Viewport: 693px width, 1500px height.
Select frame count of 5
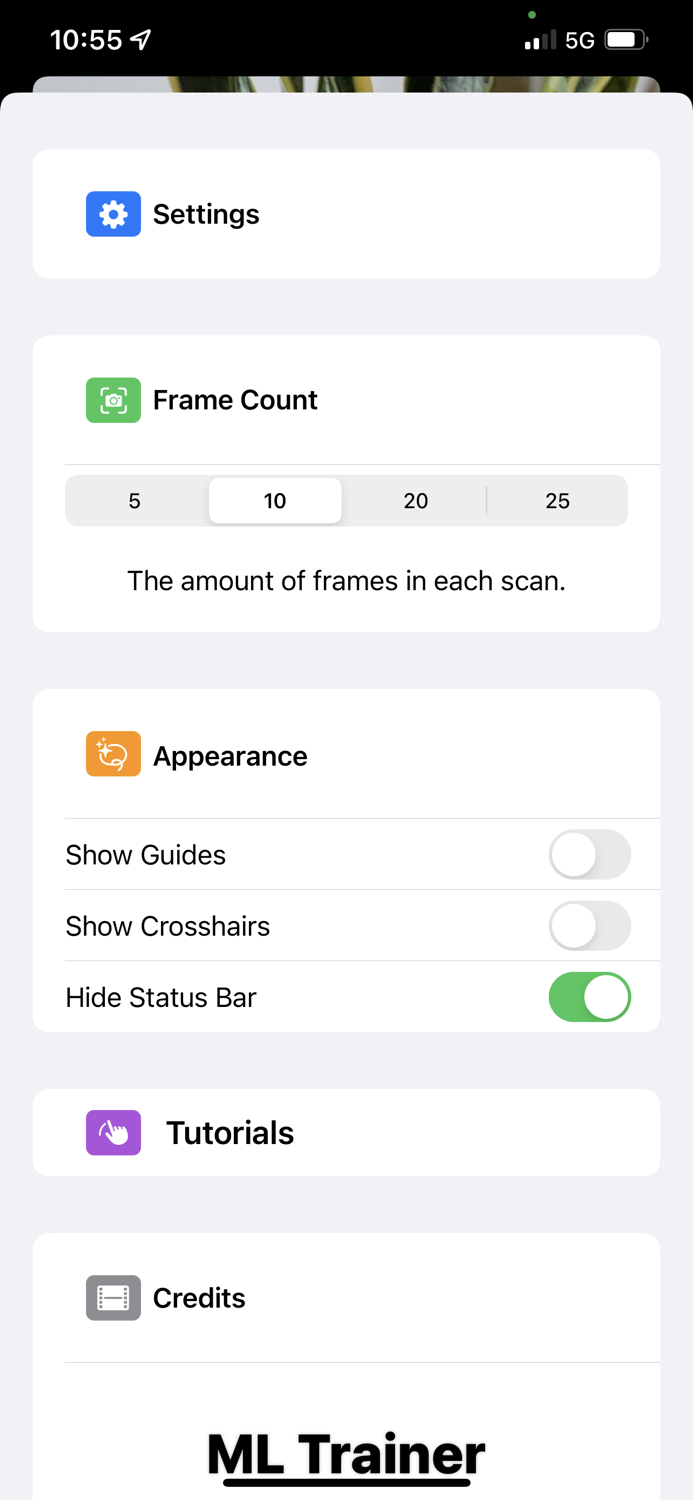[x=133, y=500]
